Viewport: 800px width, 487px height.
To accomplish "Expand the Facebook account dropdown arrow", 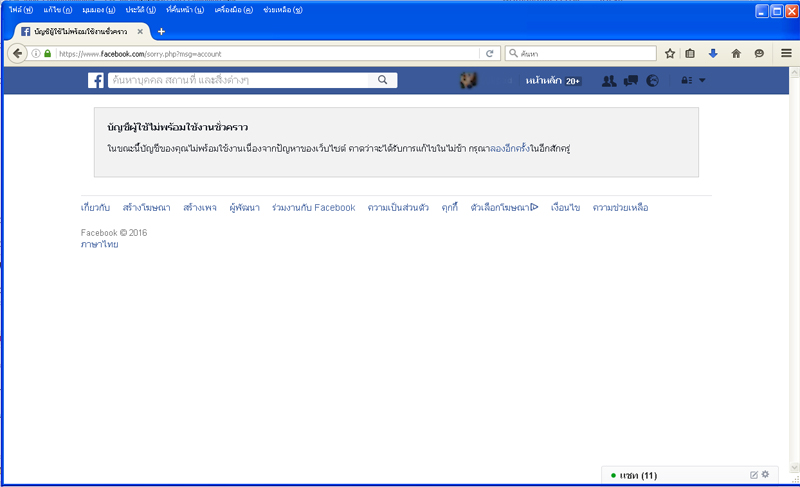I will (x=702, y=81).
